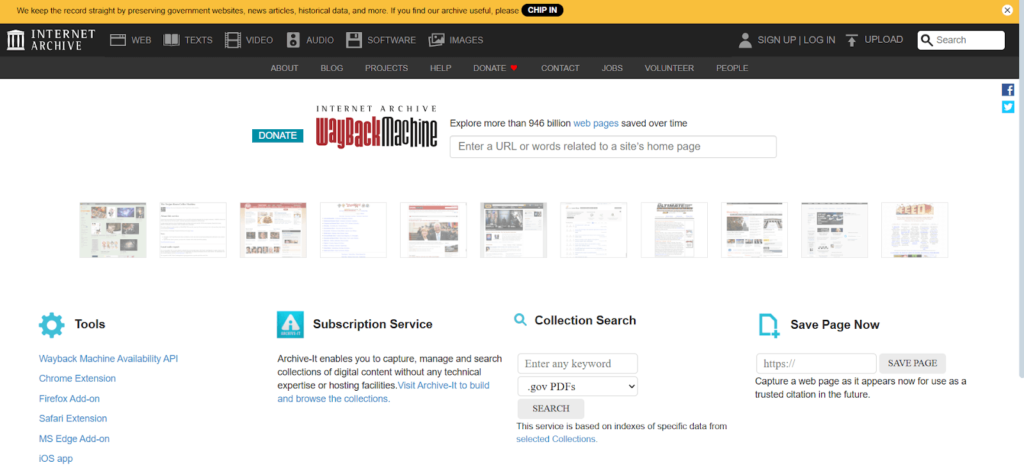Viewport: 1024px width, 465px height.
Task: Open the Contact menu item
Action: (x=560, y=68)
